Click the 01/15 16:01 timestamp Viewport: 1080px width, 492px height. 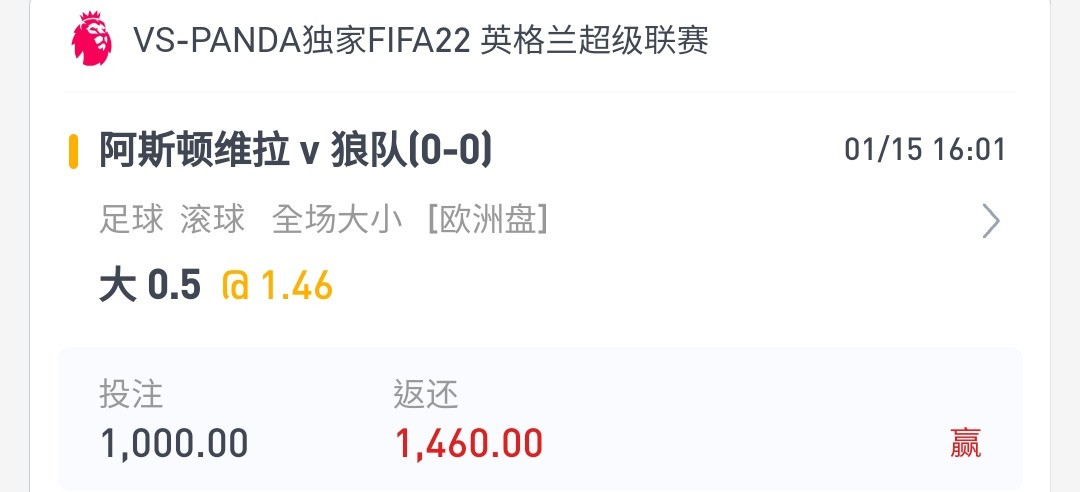924,150
